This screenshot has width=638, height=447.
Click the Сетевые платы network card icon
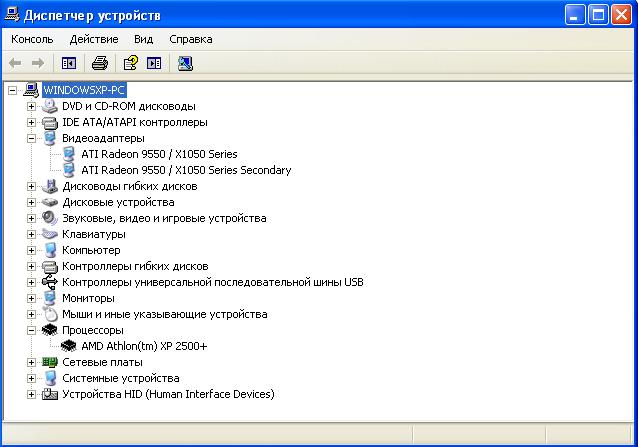tap(50, 362)
